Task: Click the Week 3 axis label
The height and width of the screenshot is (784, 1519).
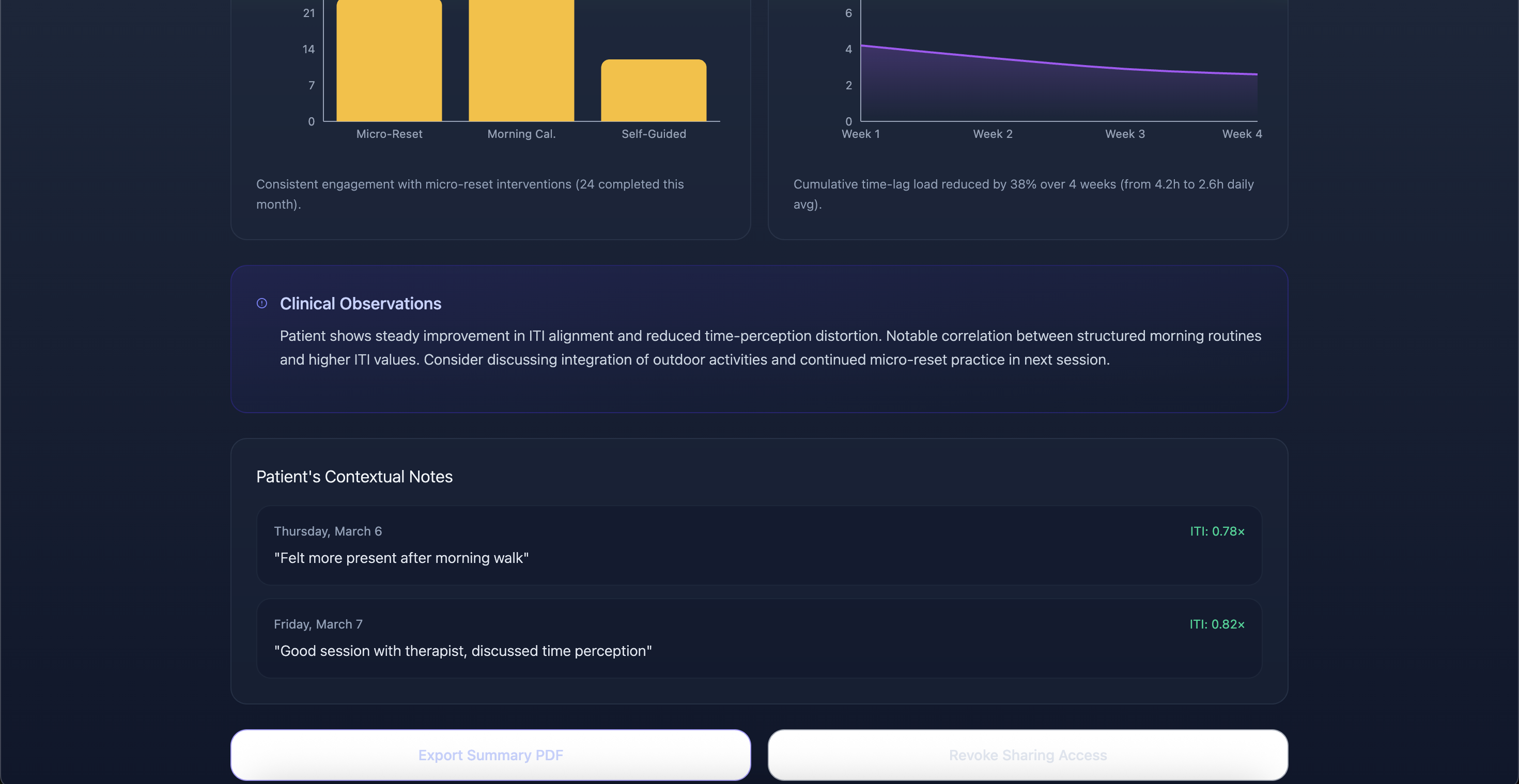Action: point(1124,134)
